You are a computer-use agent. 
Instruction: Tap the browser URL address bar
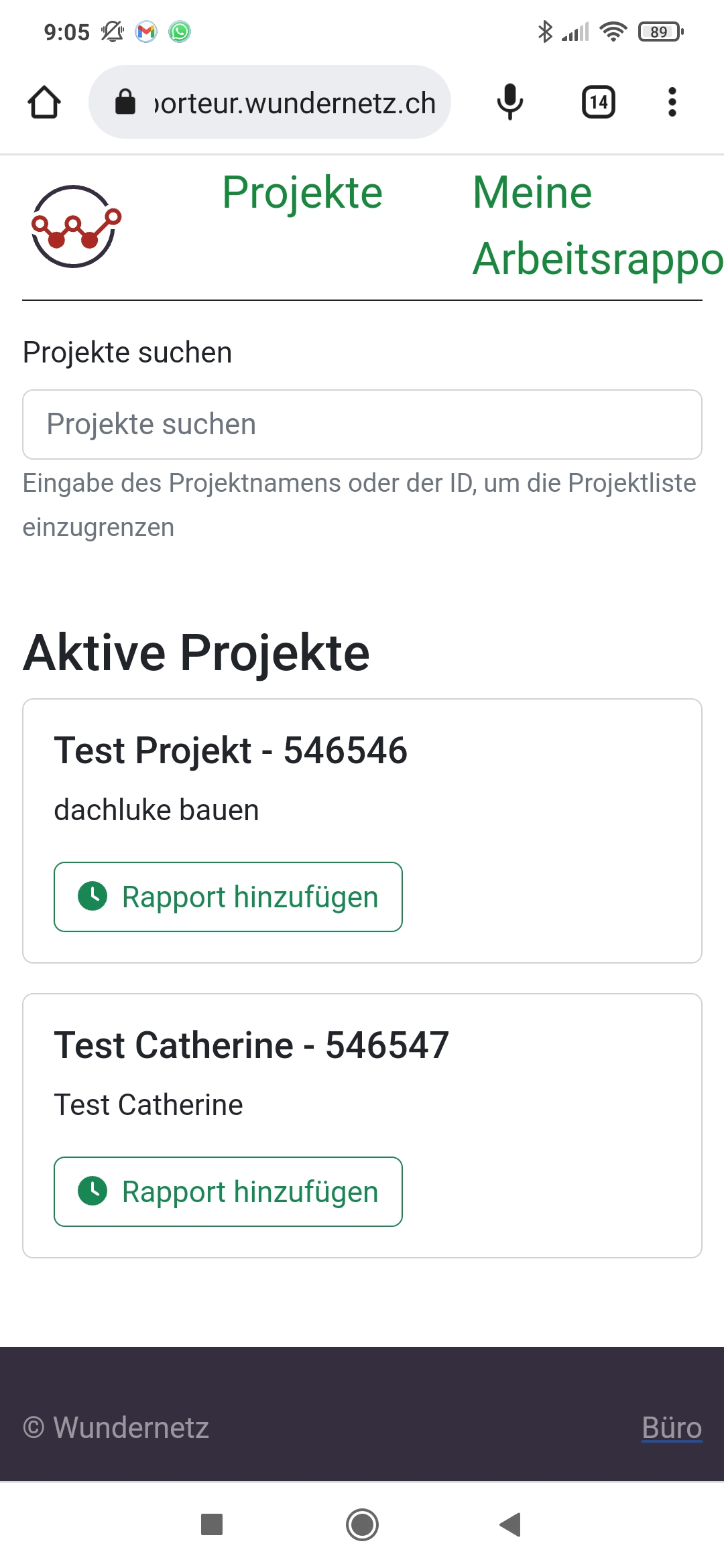295,103
